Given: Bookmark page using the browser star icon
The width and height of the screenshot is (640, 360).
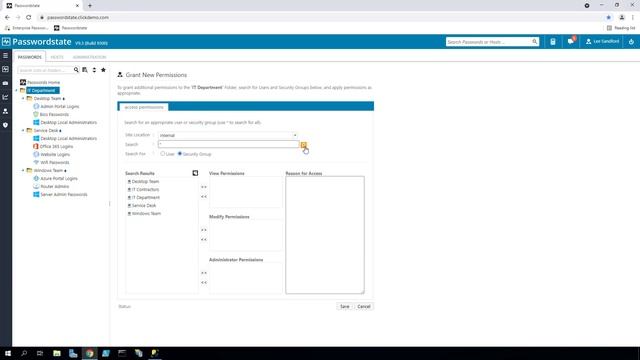Looking at the screenshot, I should [x=609, y=18].
